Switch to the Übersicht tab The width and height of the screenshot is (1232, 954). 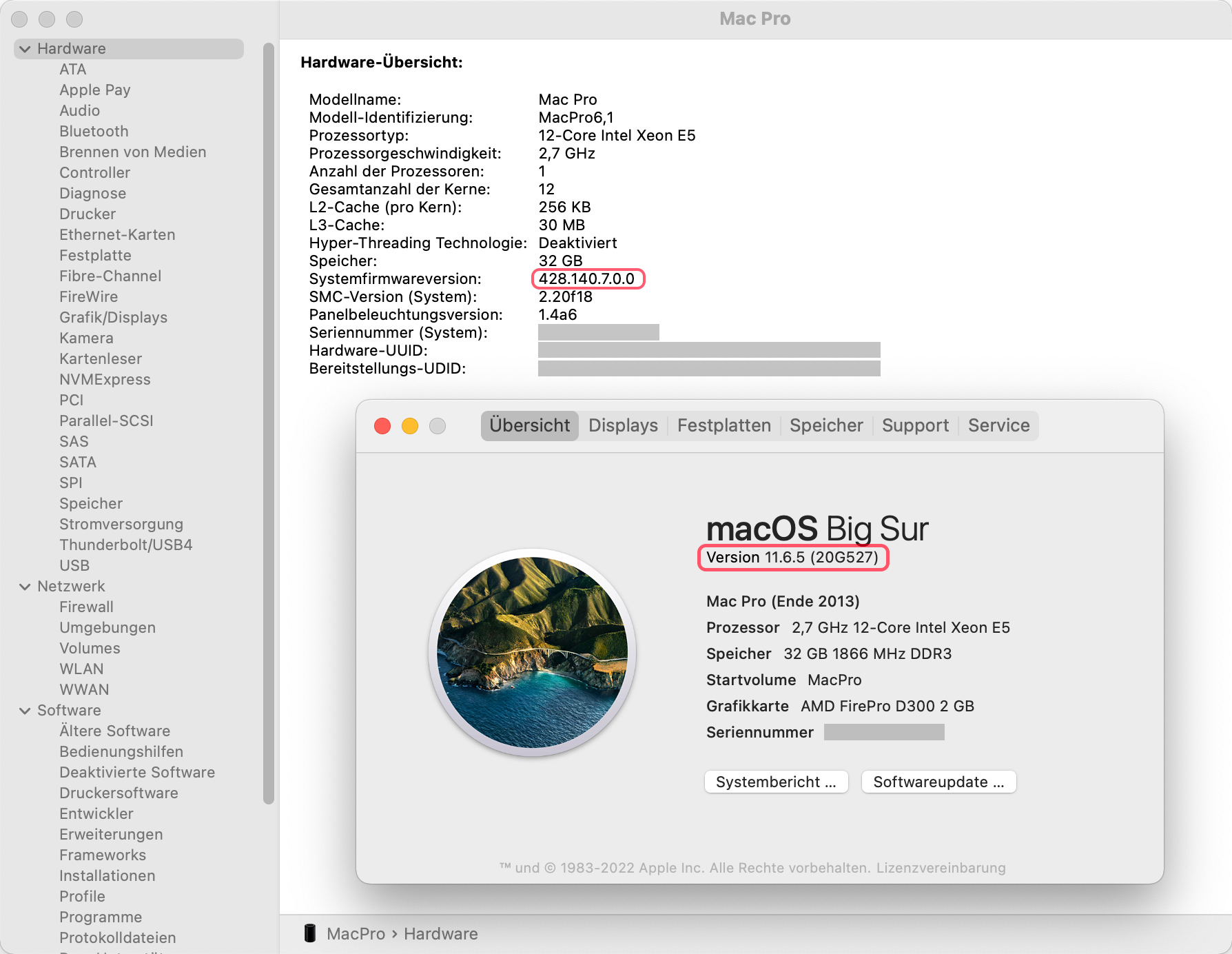pyautogui.click(x=530, y=425)
